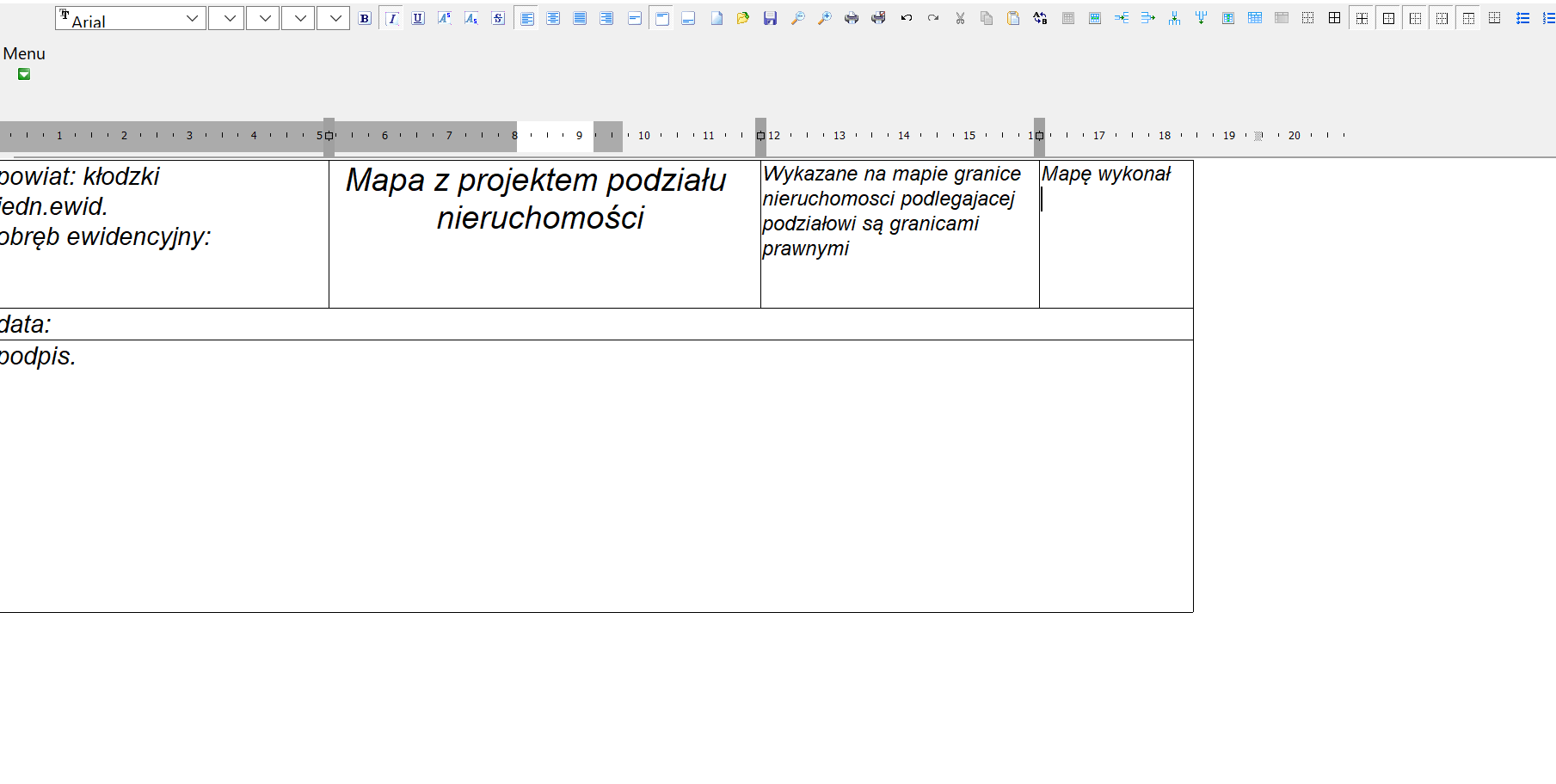Viewport: 1556px width, 784px height.
Task: Click the 'data:' row
Action: 596,324
